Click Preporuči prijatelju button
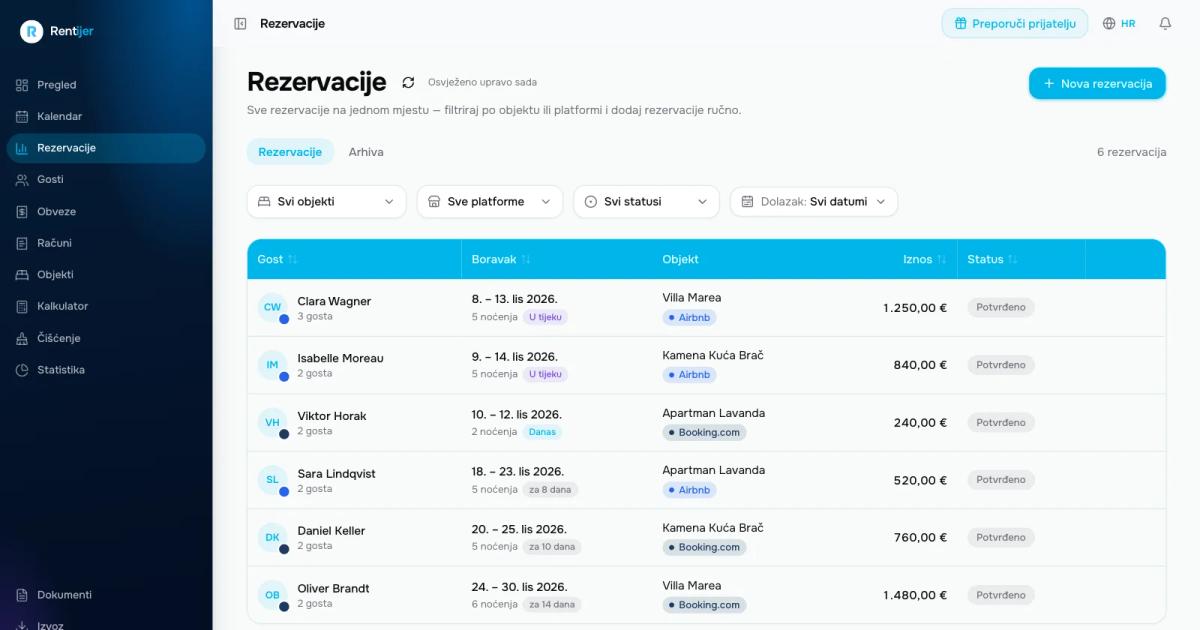The width and height of the screenshot is (1200, 630). pyautogui.click(x=1015, y=23)
